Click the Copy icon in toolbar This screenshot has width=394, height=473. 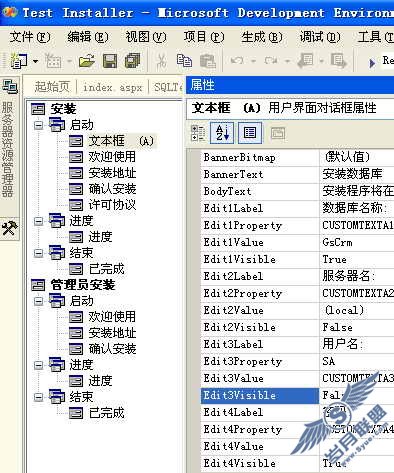tap(184, 61)
